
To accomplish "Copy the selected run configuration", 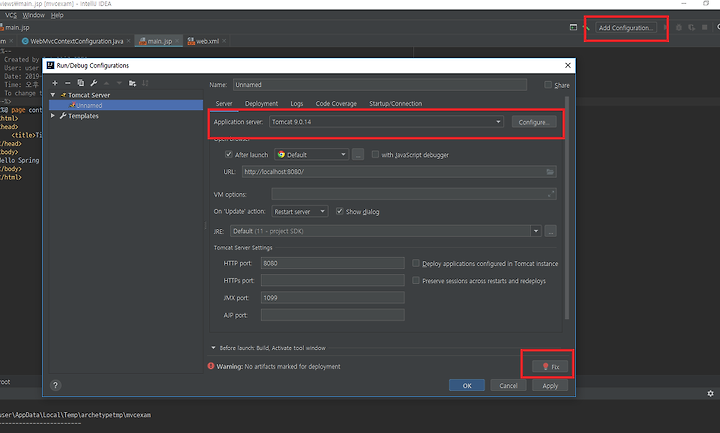I will click(x=81, y=83).
